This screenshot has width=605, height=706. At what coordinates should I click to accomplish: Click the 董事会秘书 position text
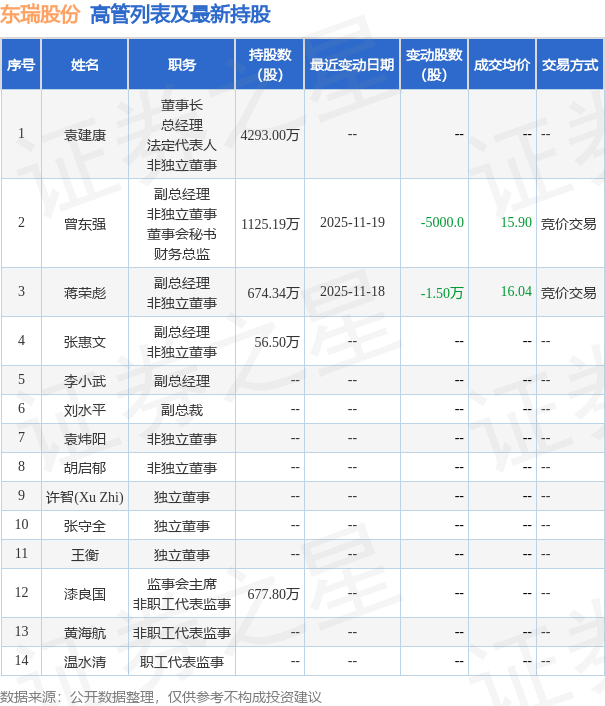(x=182, y=234)
